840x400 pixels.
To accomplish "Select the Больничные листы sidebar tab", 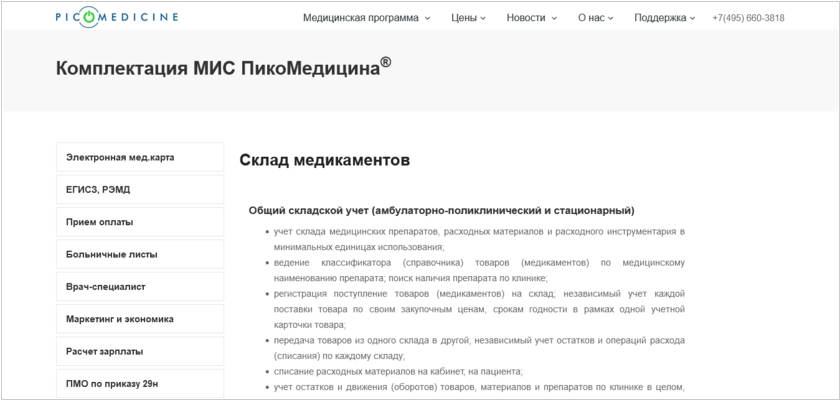I will pos(140,254).
